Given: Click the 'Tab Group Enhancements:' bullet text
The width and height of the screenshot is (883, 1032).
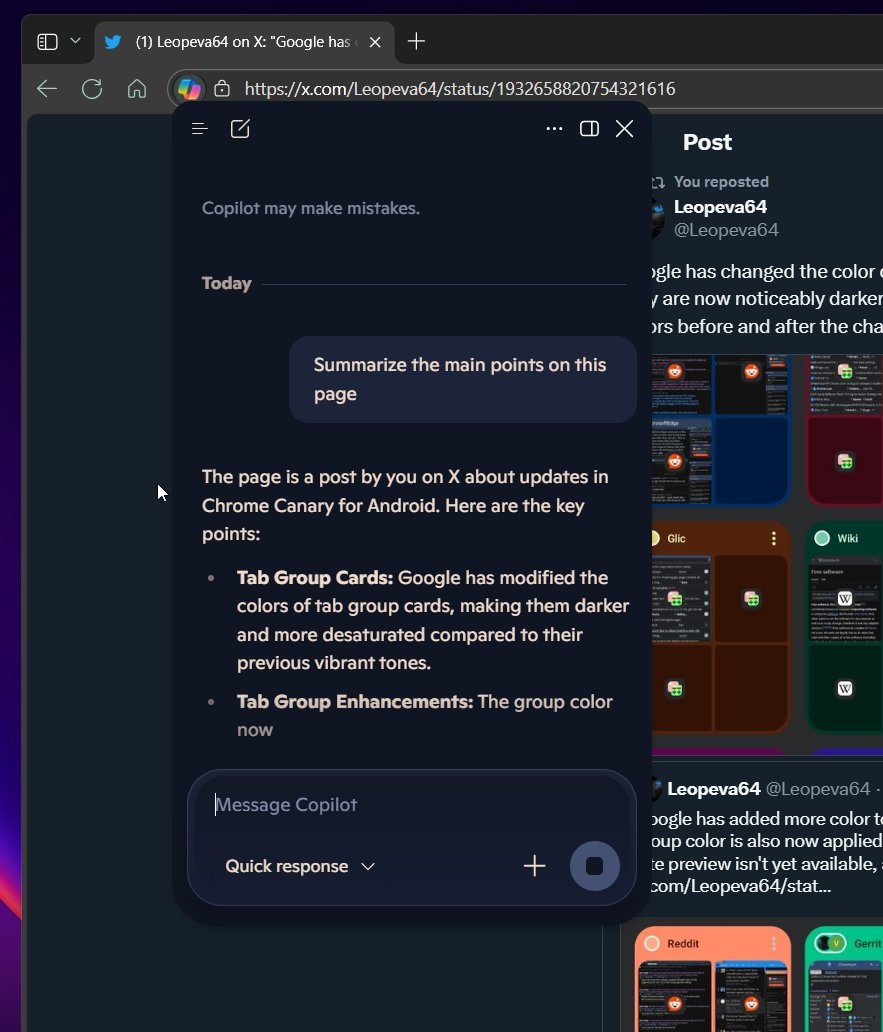Looking at the screenshot, I should tap(355, 702).
